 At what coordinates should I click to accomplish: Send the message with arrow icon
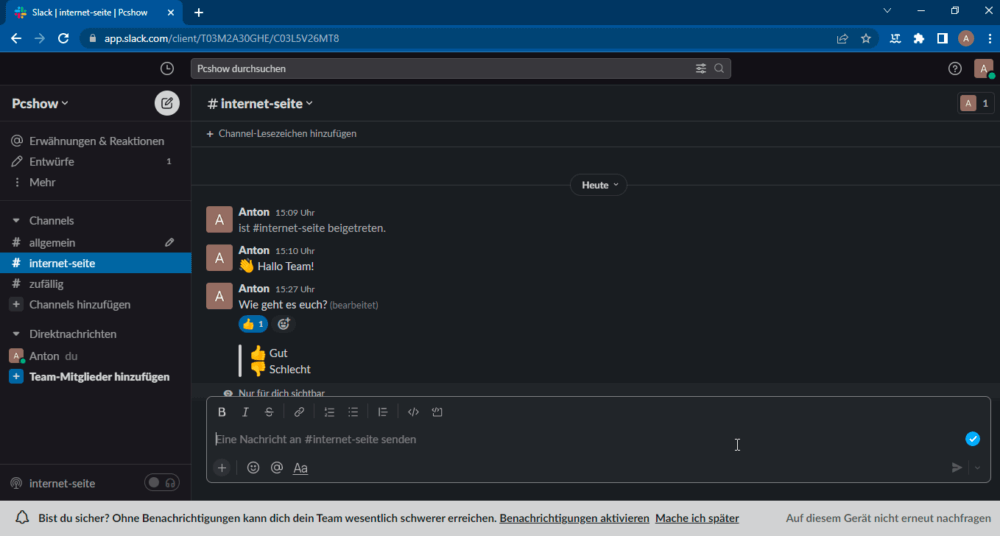[x=956, y=468]
